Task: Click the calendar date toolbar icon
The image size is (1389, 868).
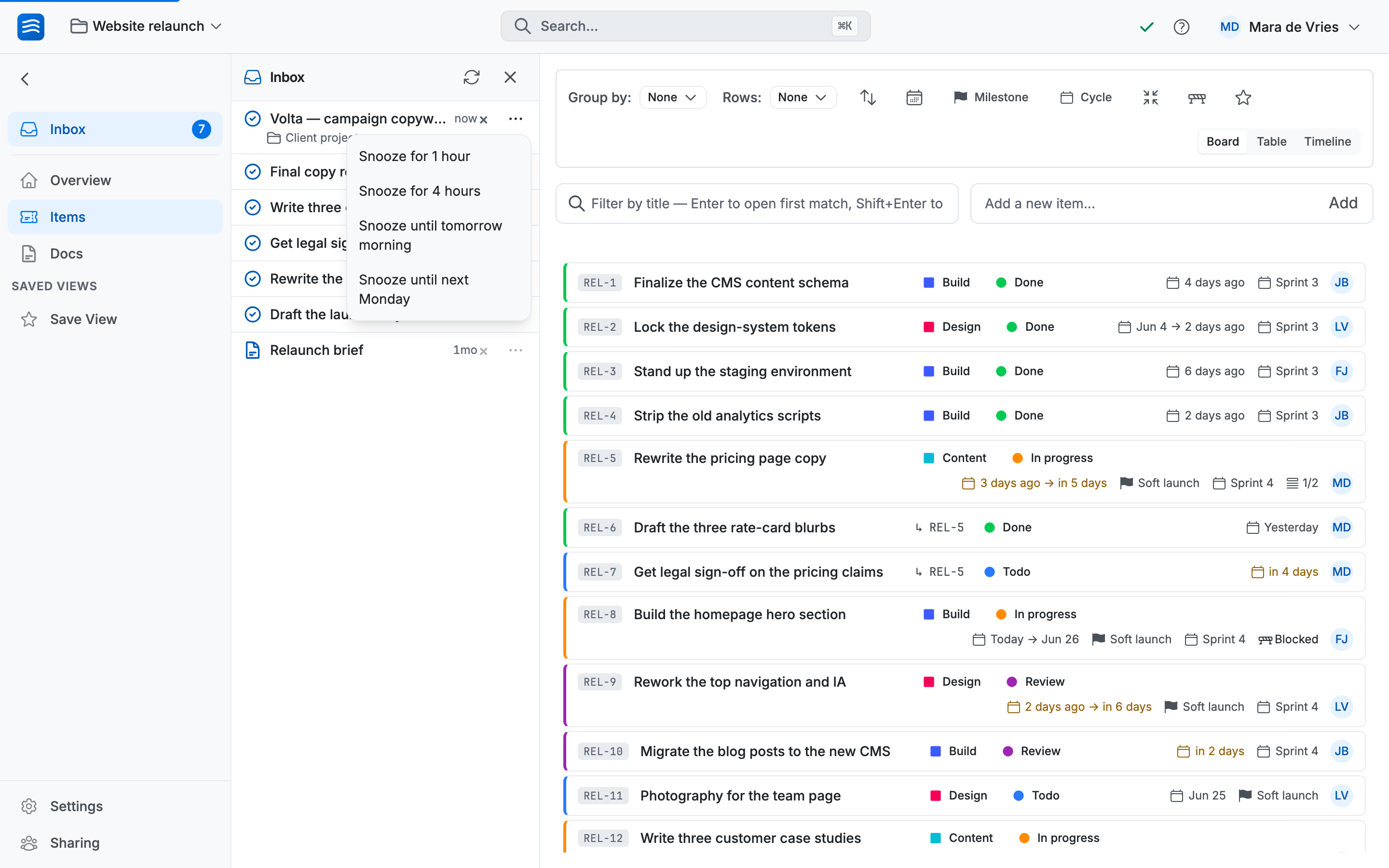Action: tap(914, 97)
